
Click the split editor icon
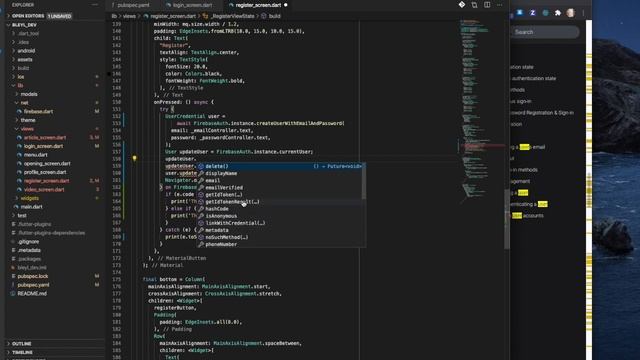[x=487, y=5]
